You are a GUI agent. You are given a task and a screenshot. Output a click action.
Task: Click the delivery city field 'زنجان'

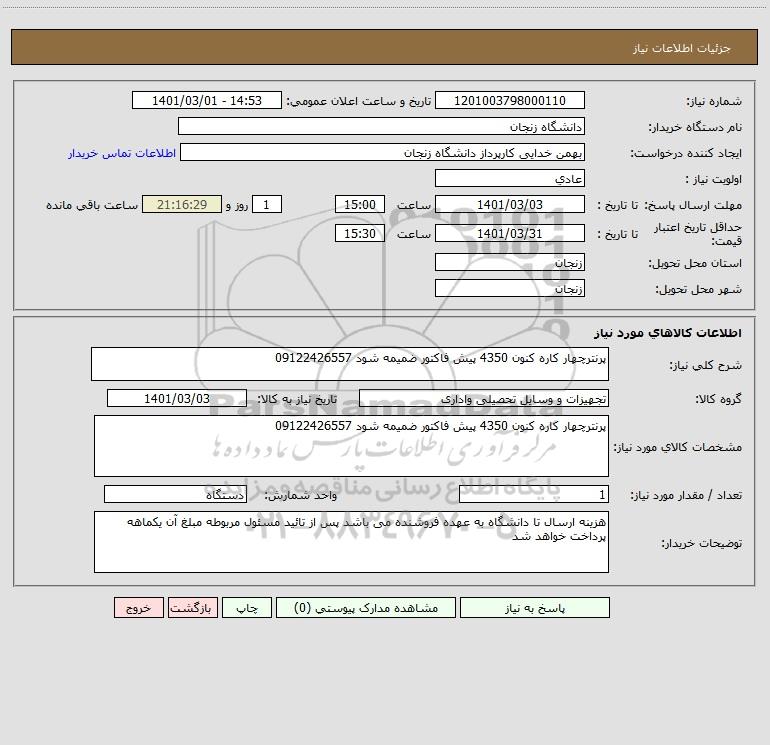tap(510, 288)
